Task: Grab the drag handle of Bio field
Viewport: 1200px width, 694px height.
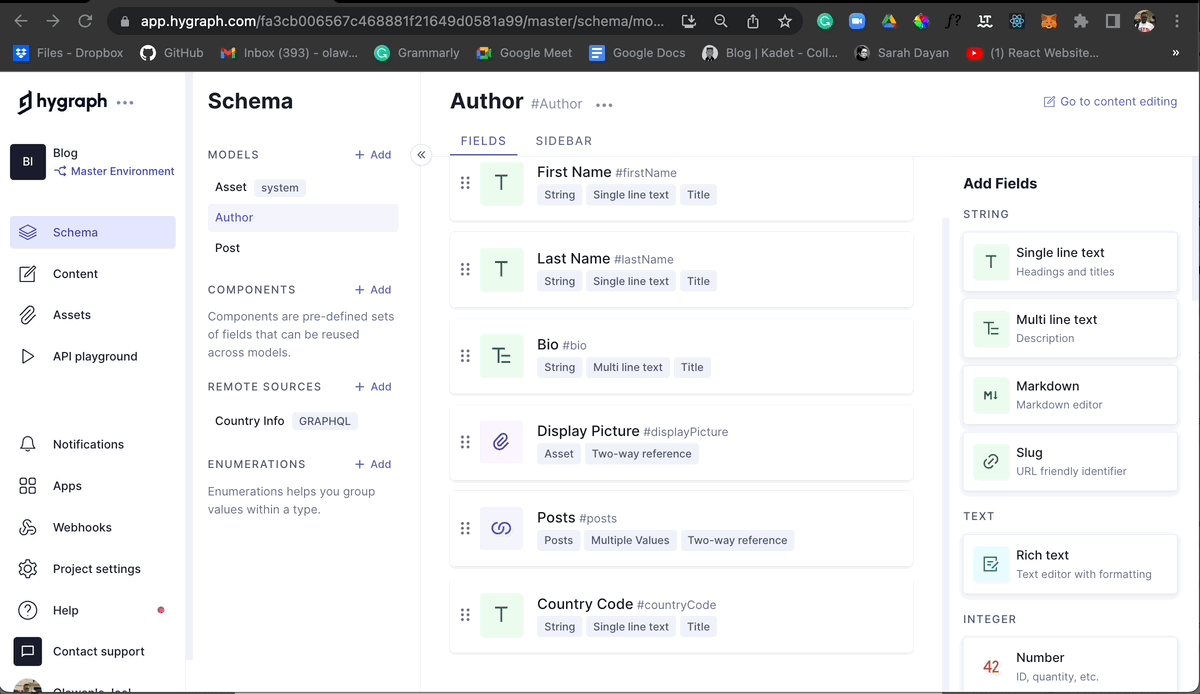Action: (465, 356)
